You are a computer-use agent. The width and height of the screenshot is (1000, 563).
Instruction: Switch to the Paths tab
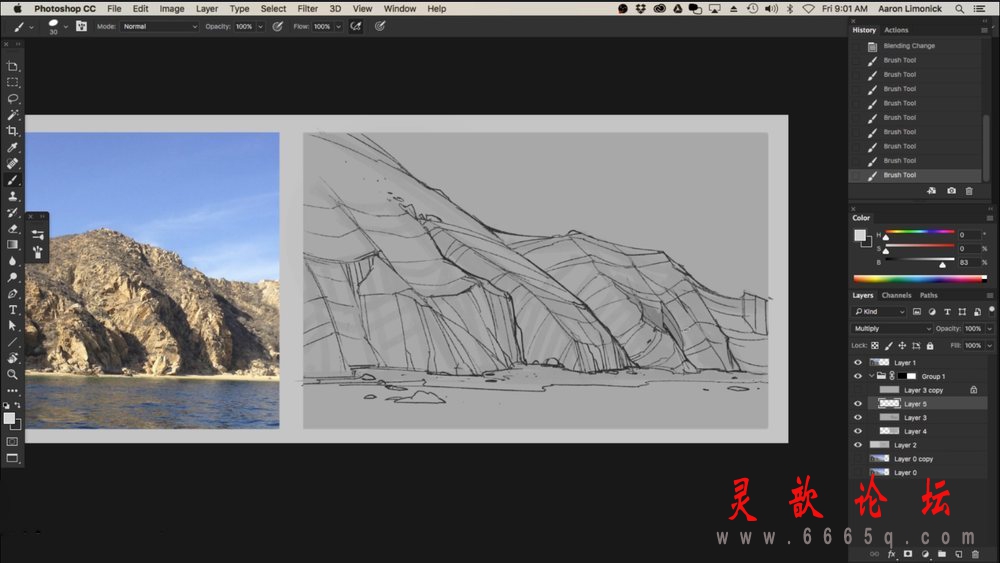pyautogui.click(x=929, y=295)
